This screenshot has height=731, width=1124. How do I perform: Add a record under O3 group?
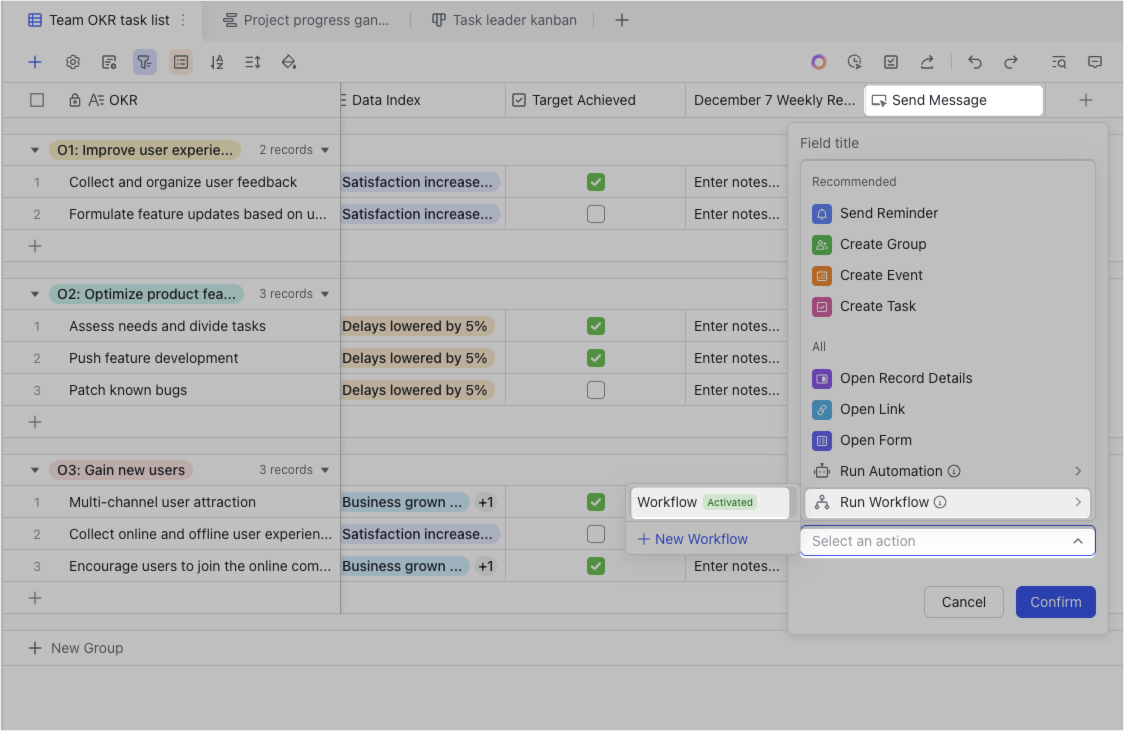coord(34,598)
